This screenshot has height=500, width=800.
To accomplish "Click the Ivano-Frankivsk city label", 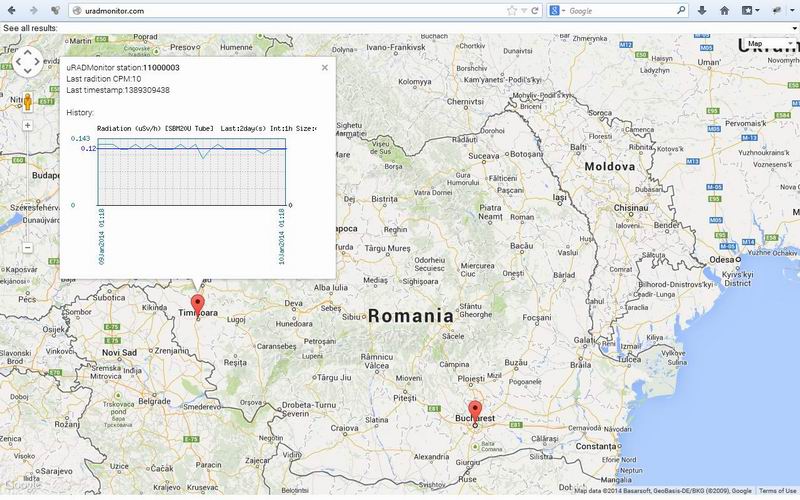I will point(396,47).
